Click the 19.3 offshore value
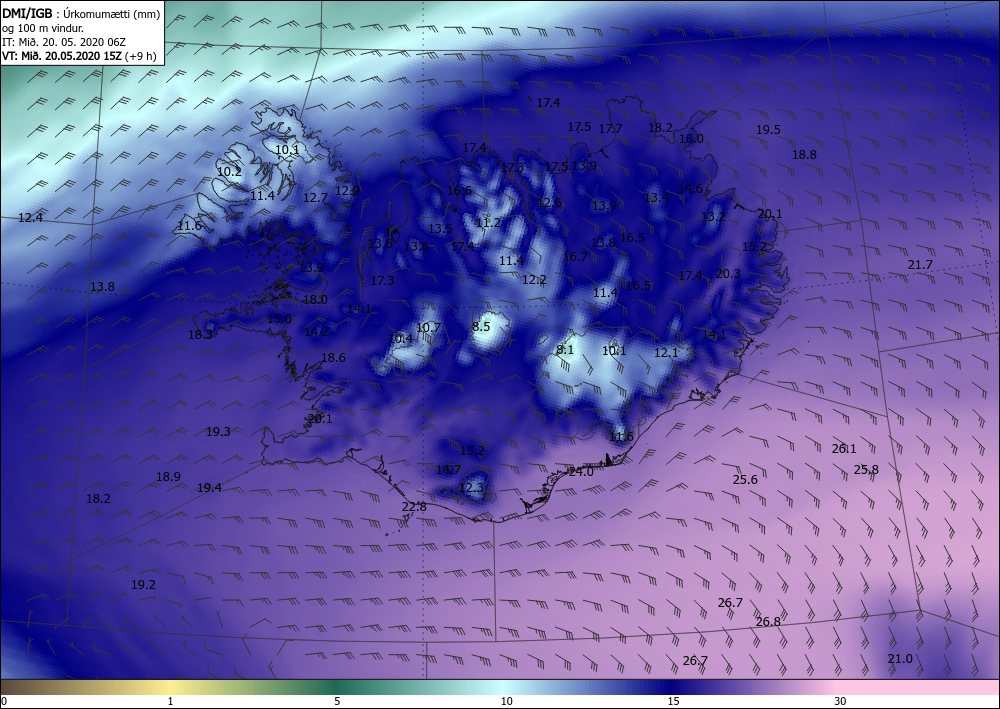The image size is (1000, 709). [x=218, y=432]
